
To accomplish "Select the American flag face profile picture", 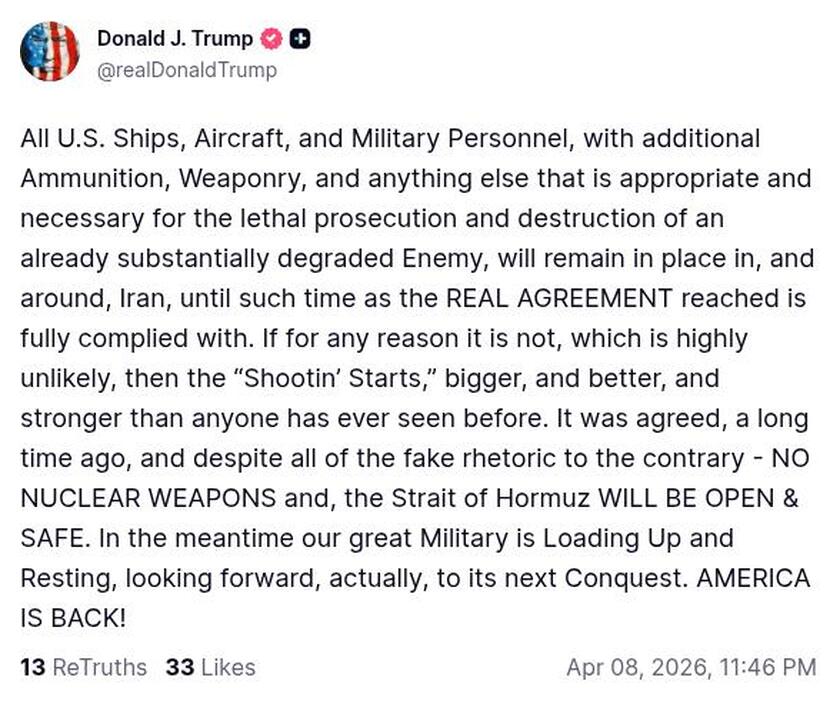I will pyautogui.click(x=50, y=52).
